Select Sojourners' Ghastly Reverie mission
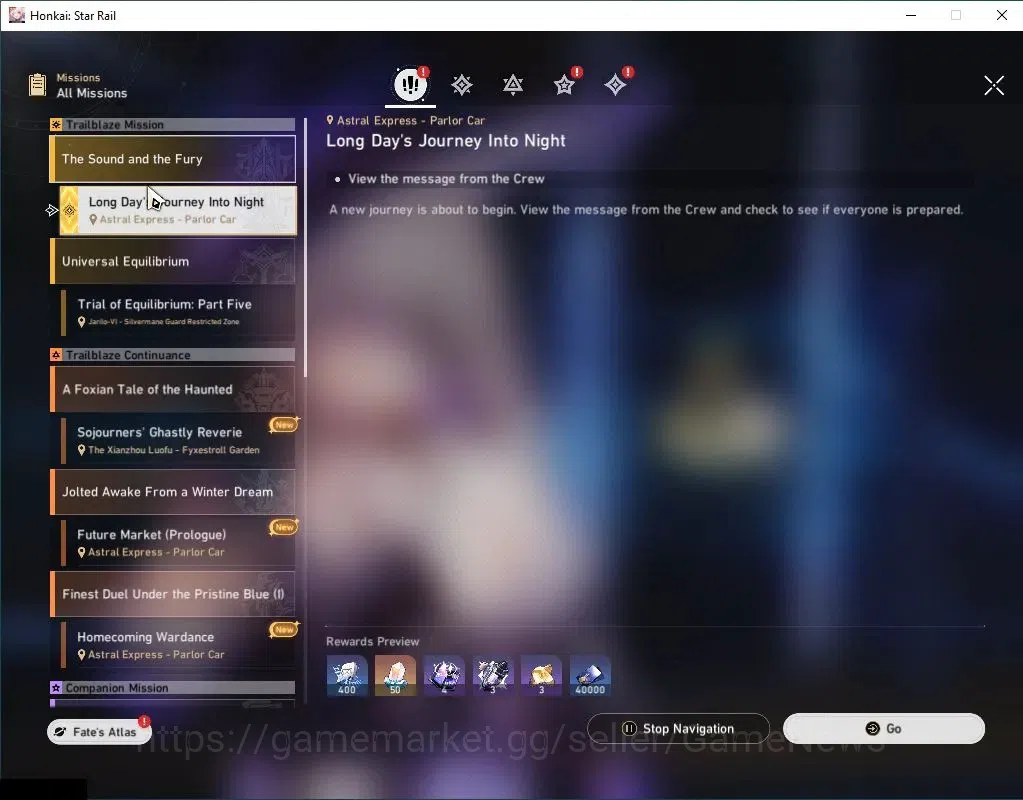This screenshot has height=800, width=1023. pyautogui.click(x=178, y=440)
